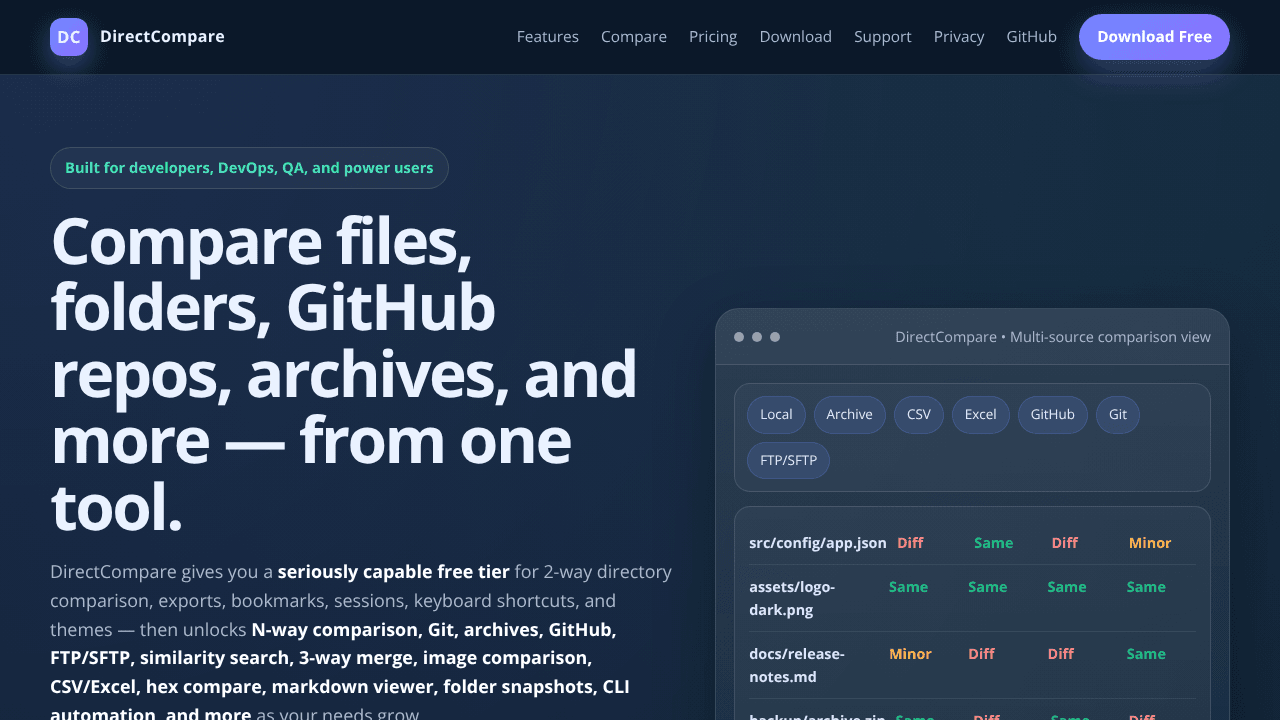Click the 'seriously capable free tier' bold text
Viewport: 1280px width, 720px height.
394,572
